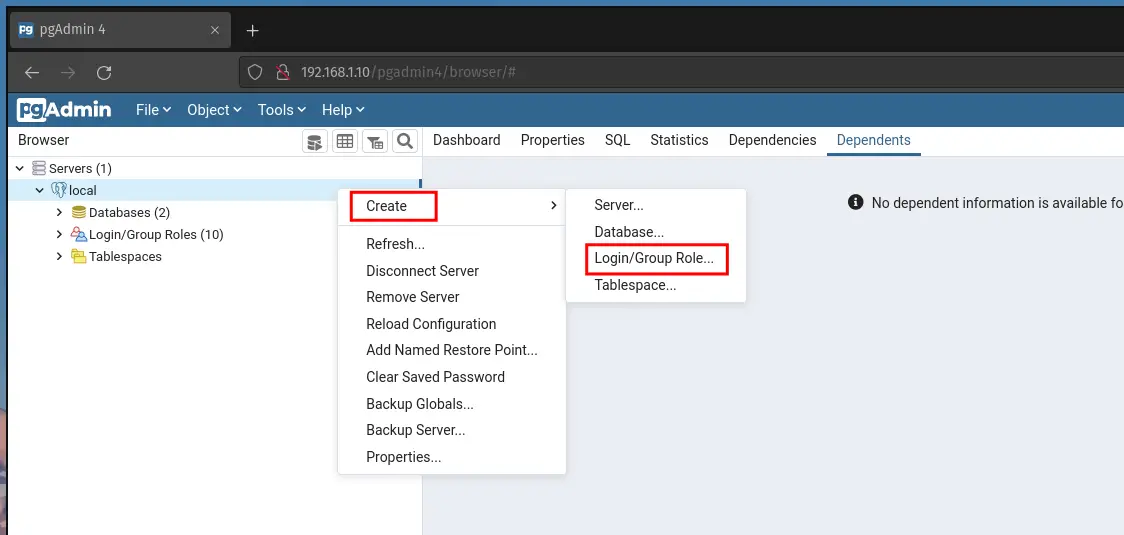The height and width of the screenshot is (535, 1124).
Task: Click the pgAdmin logo
Action: (64, 110)
